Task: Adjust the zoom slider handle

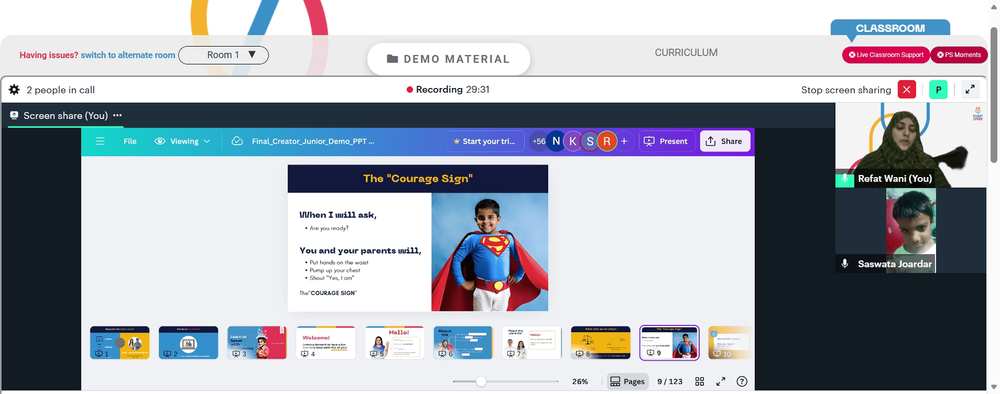Action: pos(481,381)
